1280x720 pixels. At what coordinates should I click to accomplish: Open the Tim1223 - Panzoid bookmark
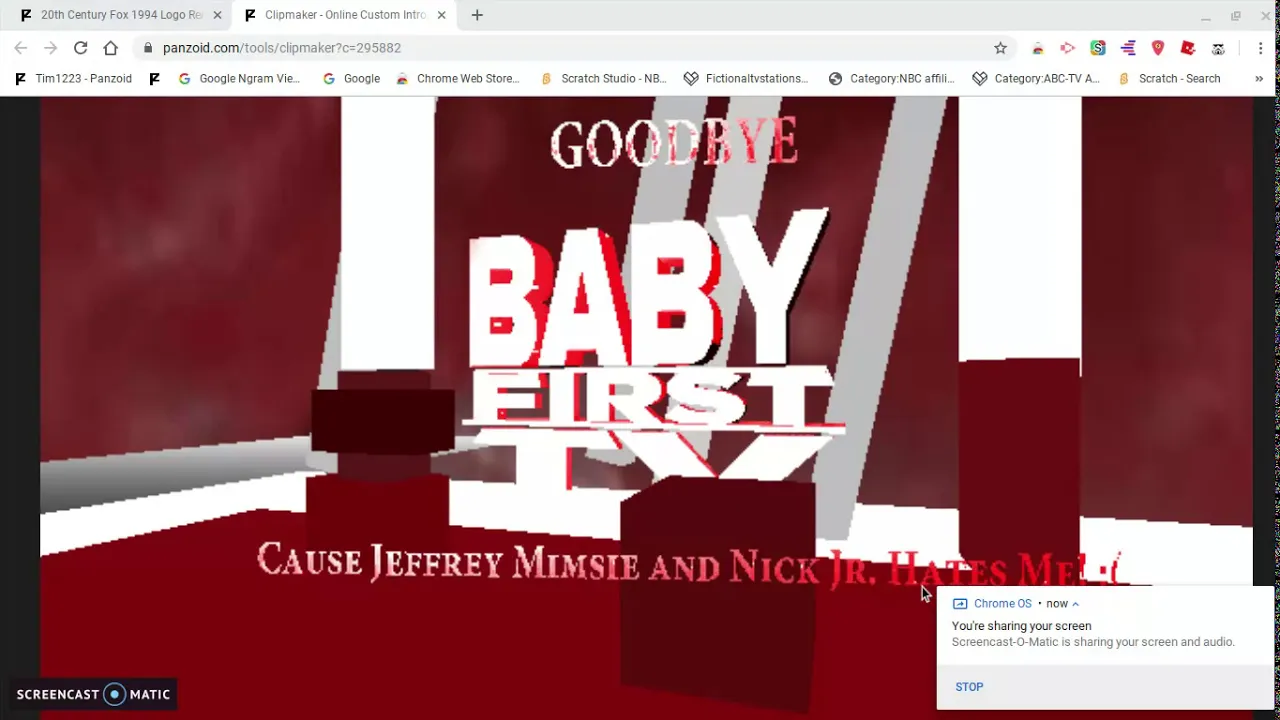pos(73,78)
